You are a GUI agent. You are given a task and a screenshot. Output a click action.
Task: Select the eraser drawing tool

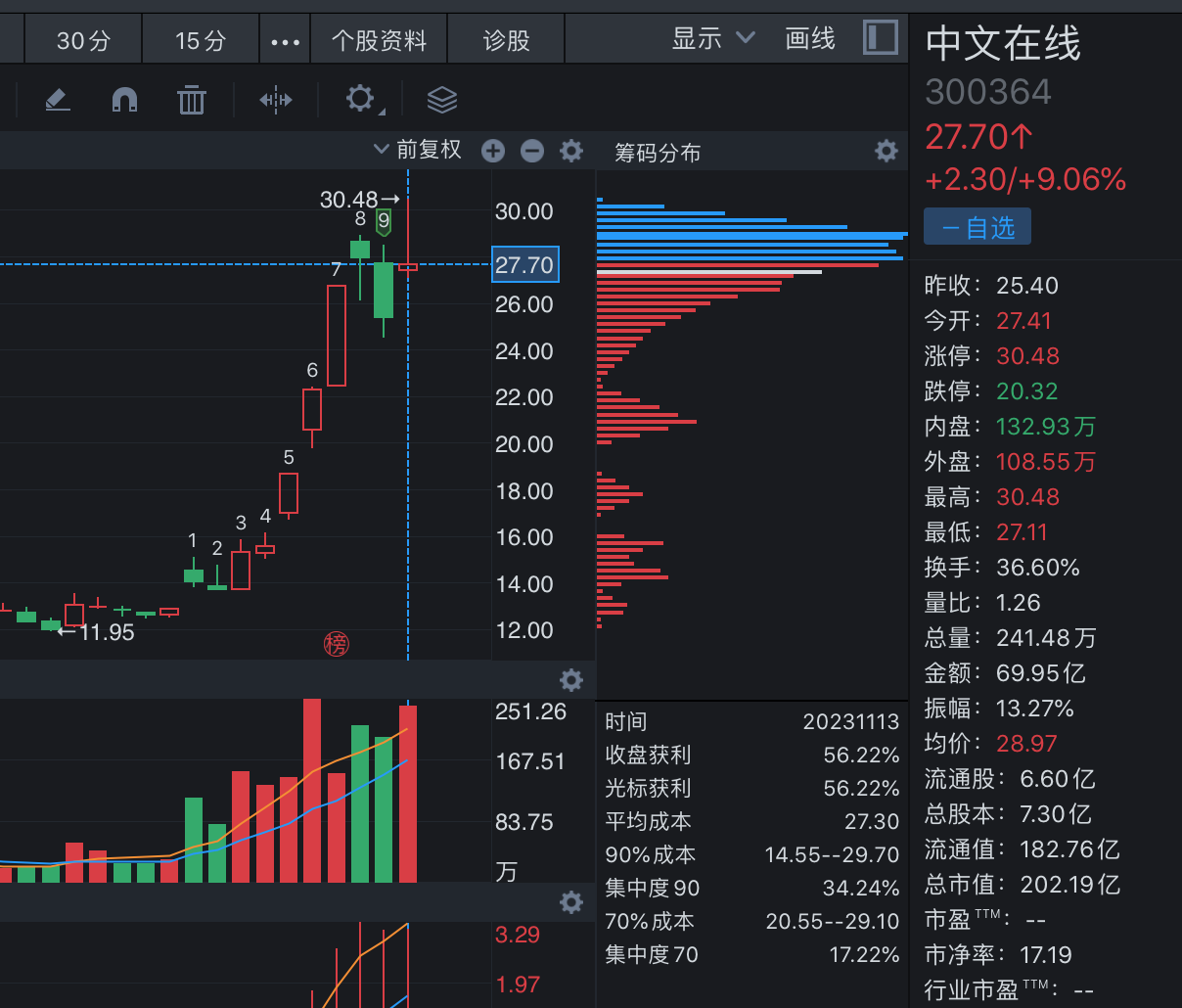point(58,100)
